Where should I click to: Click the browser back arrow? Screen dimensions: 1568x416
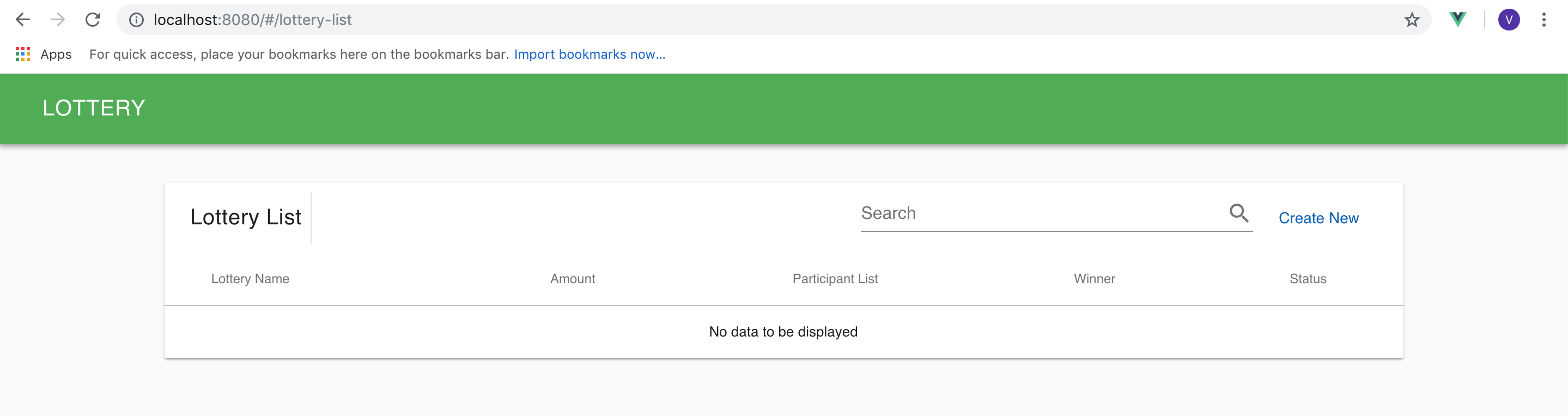click(22, 20)
